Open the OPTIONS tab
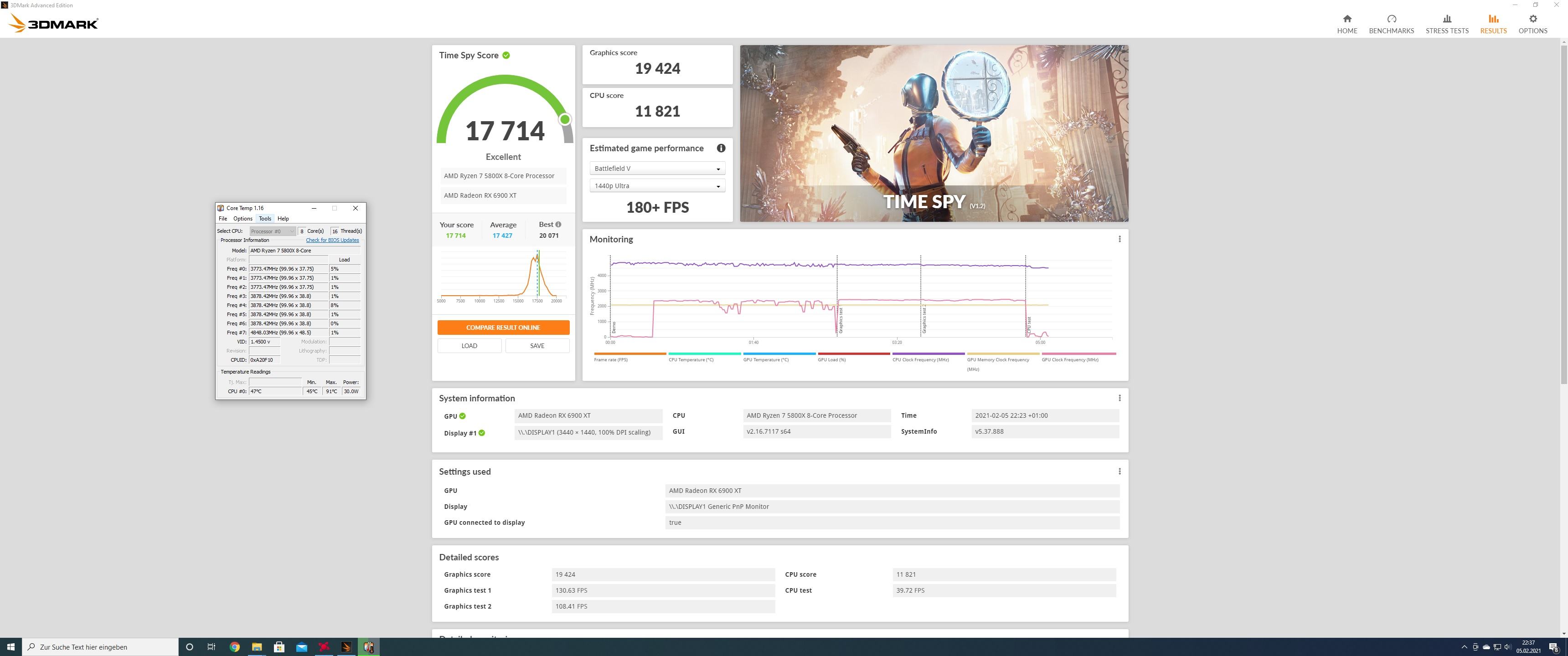The image size is (1568, 656). click(x=1532, y=24)
